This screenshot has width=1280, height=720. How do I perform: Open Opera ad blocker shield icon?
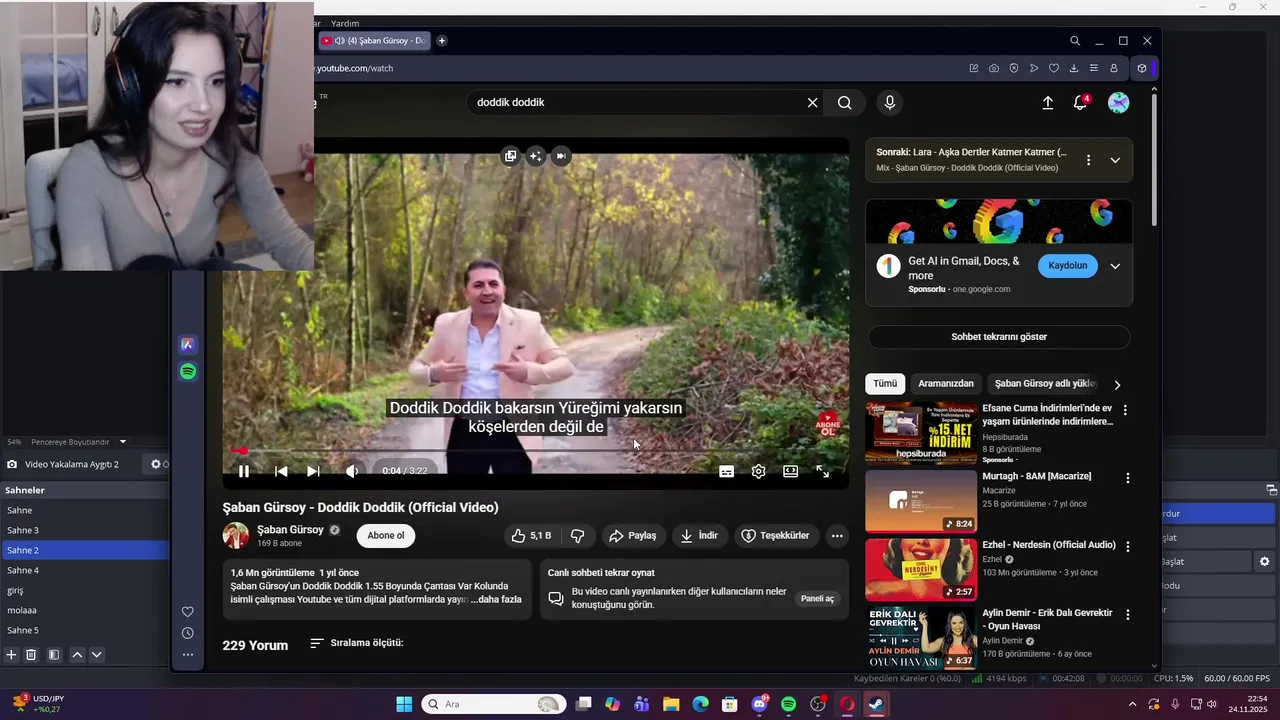tap(1014, 68)
